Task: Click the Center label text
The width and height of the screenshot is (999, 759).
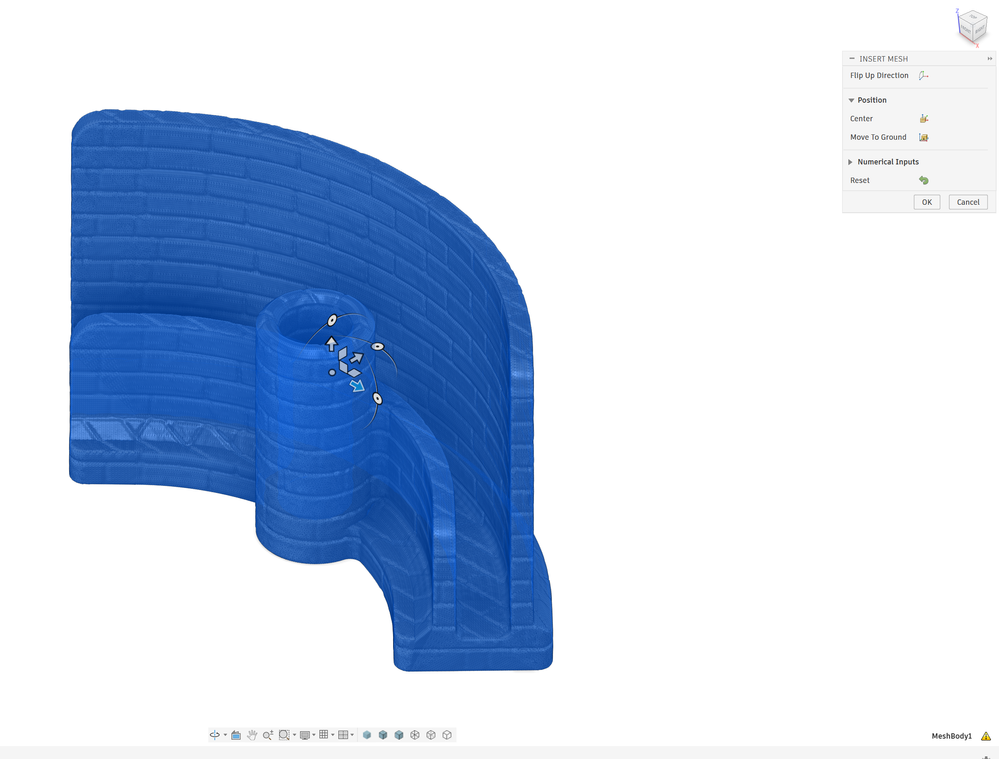Action: (861, 119)
